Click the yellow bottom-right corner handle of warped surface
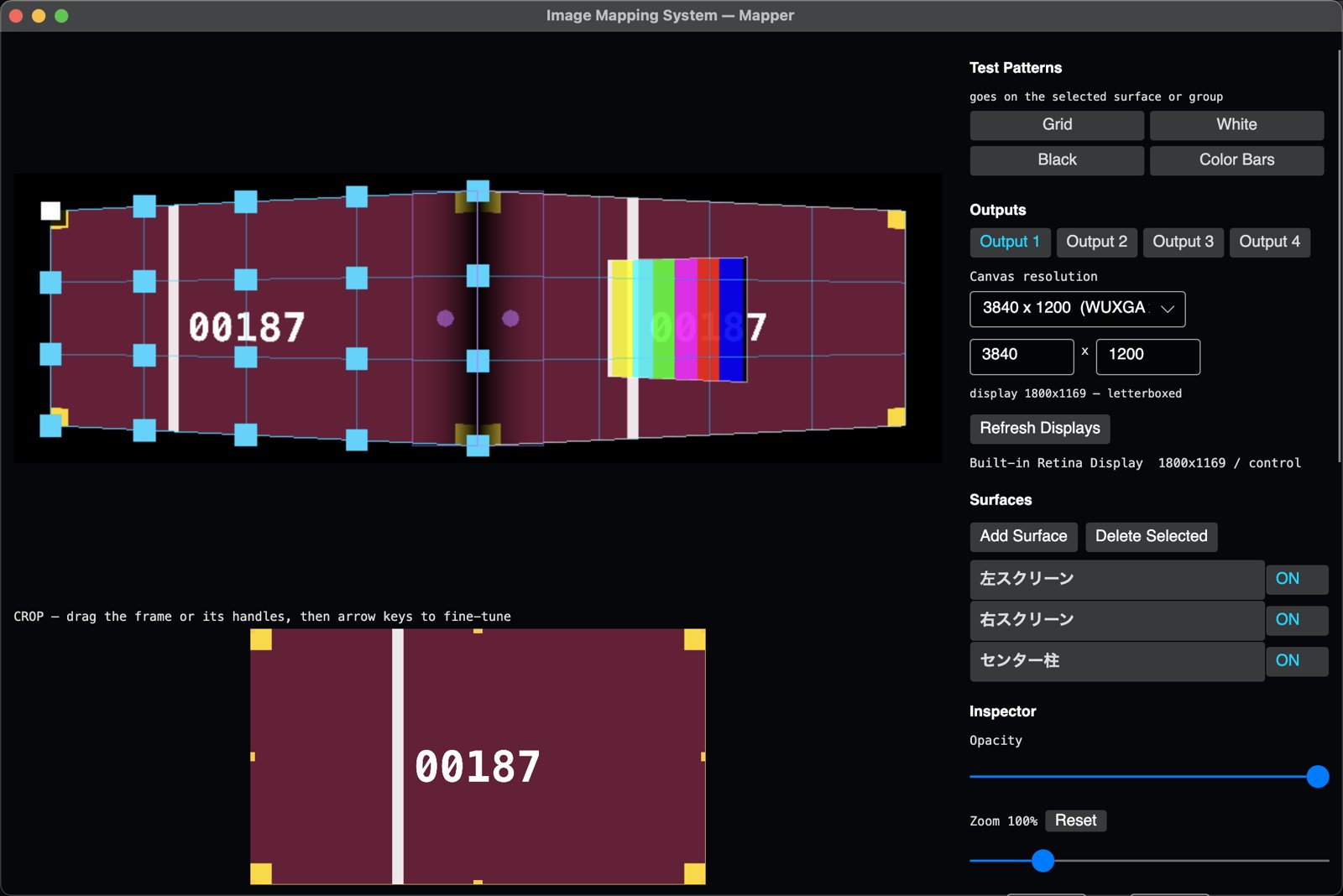The image size is (1343, 896). pos(896,416)
